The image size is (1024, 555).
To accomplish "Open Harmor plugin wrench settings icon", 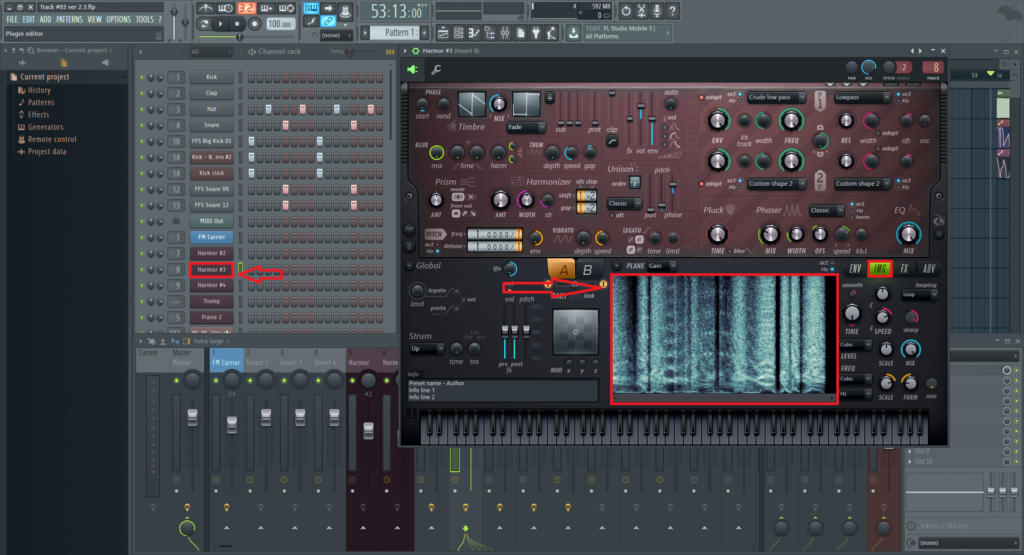I will [x=436, y=69].
